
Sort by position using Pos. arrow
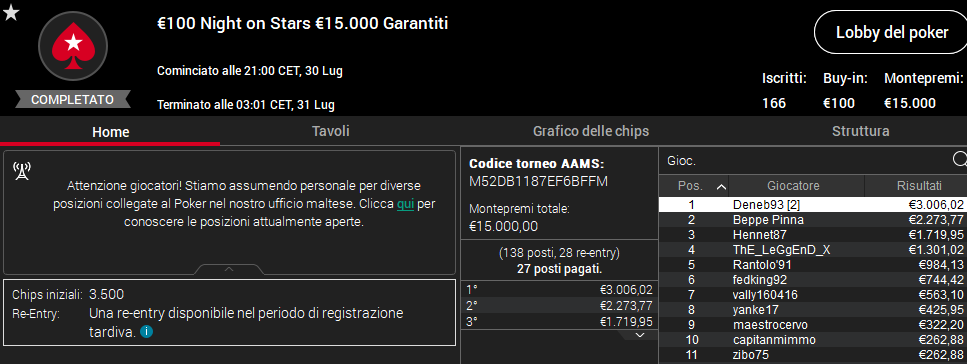(x=720, y=186)
